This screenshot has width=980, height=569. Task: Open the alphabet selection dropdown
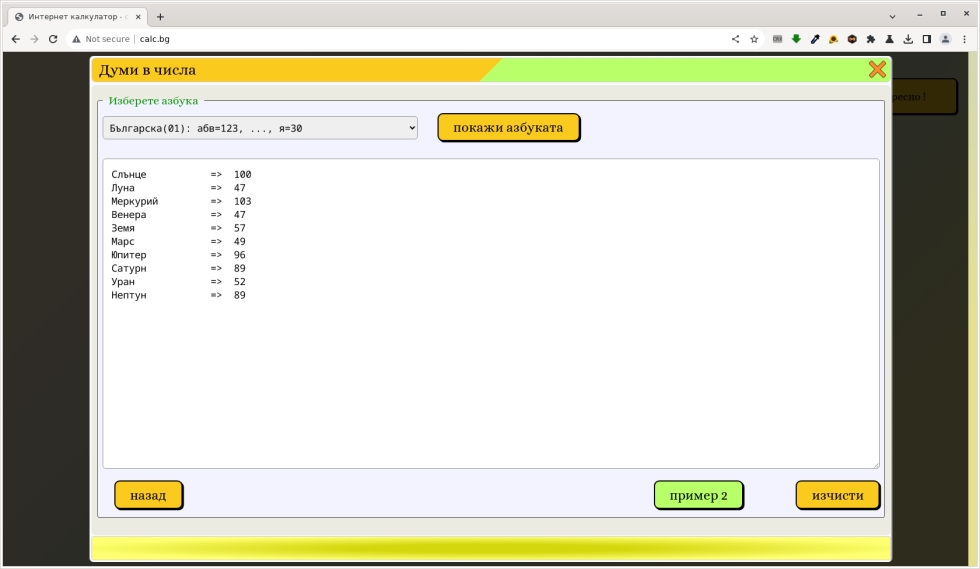click(260, 128)
